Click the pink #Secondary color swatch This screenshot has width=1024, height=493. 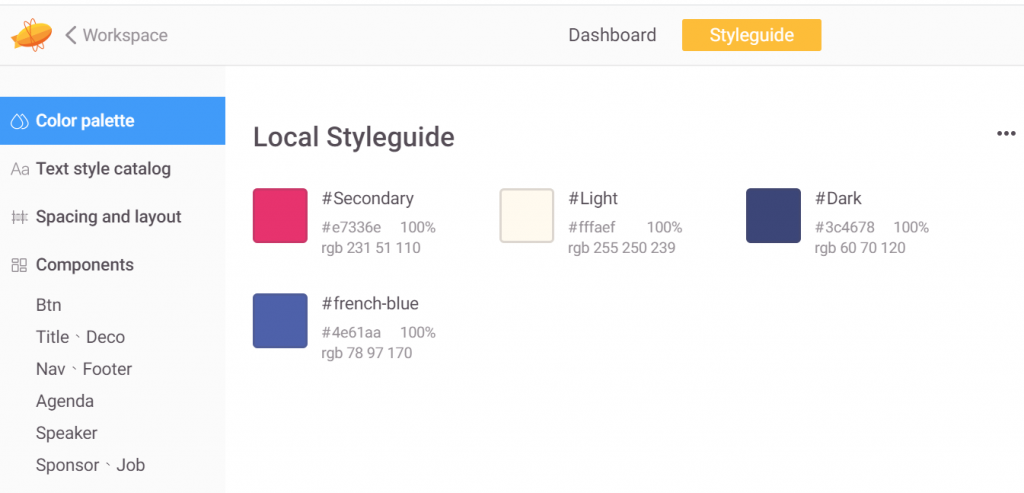(280, 215)
